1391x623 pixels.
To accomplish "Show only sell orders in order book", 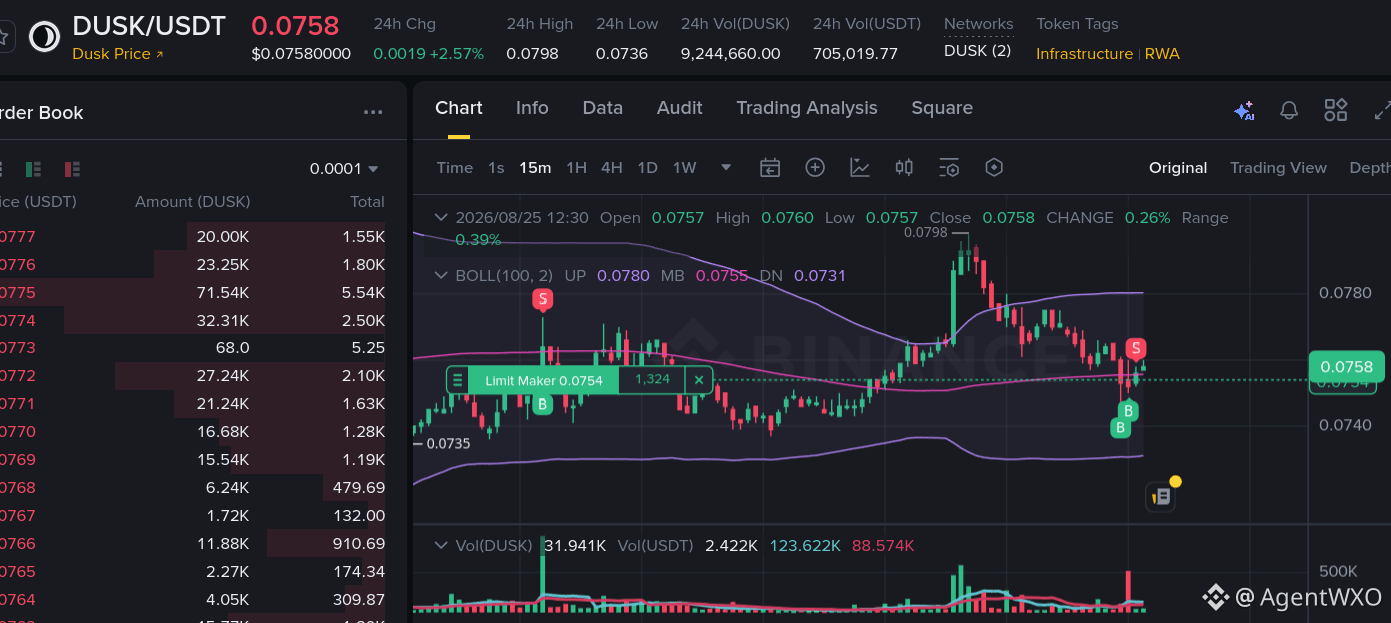I will [72, 169].
